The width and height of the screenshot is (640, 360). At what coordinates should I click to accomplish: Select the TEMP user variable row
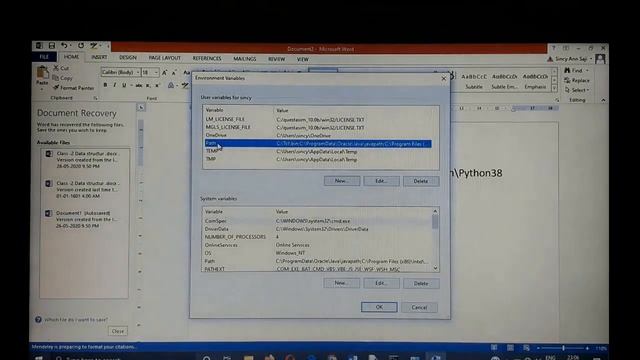click(318, 151)
